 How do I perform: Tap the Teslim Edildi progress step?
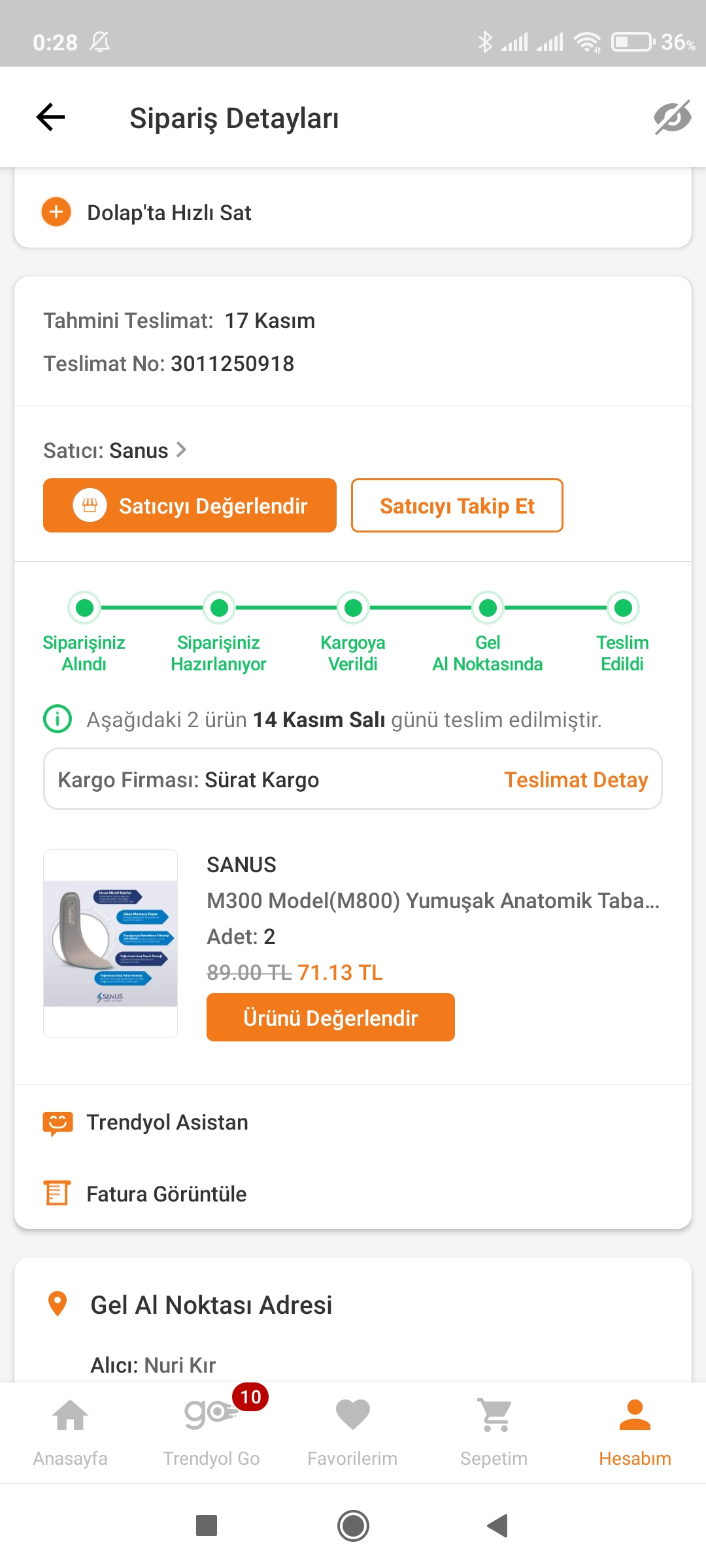click(x=623, y=631)
